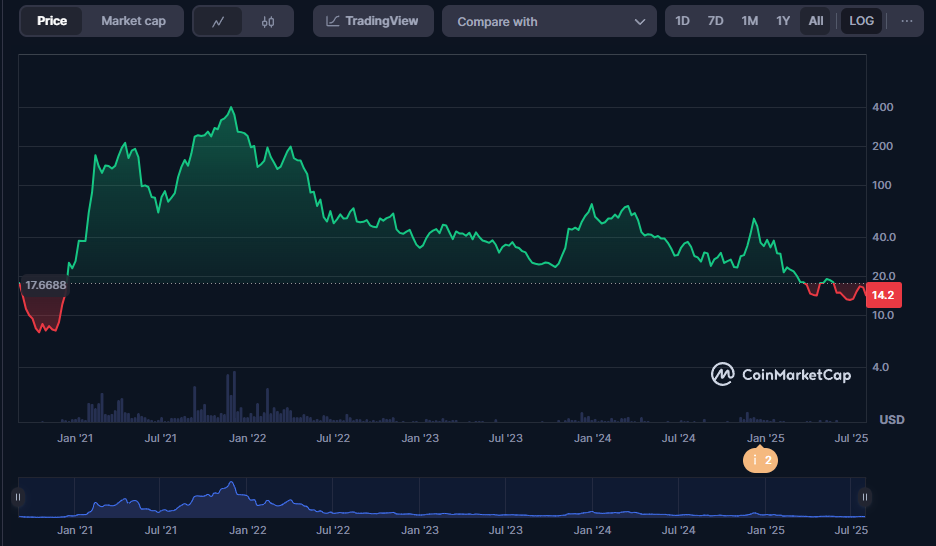Set time range to 1M

[x=750, y=21]
